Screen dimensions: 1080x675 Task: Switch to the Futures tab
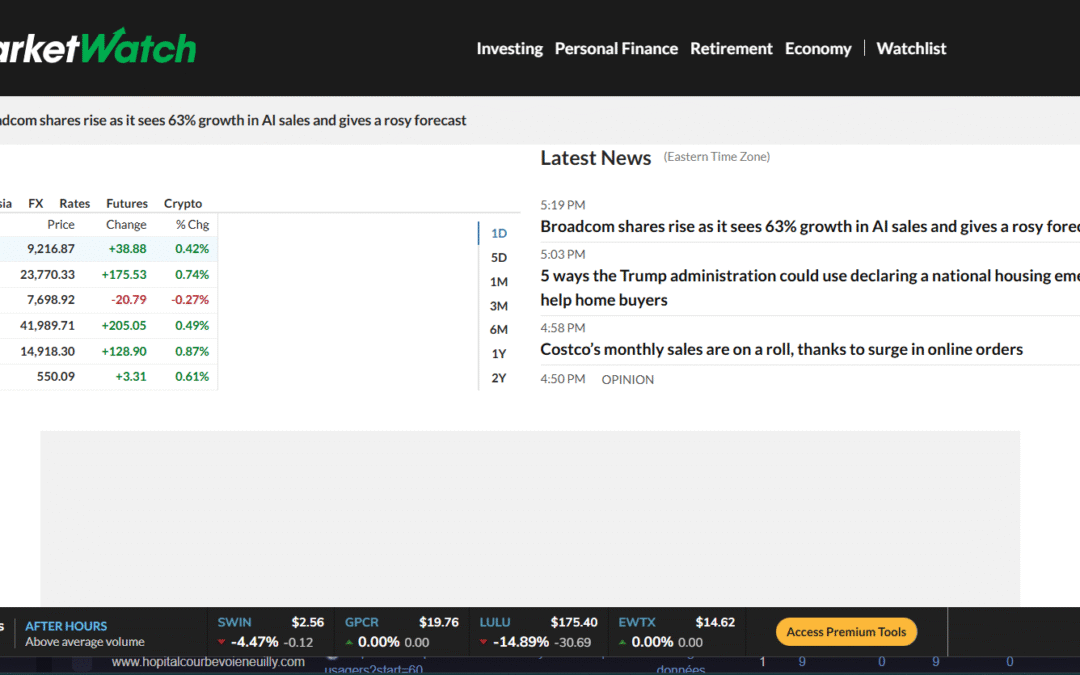coord(127,203)
